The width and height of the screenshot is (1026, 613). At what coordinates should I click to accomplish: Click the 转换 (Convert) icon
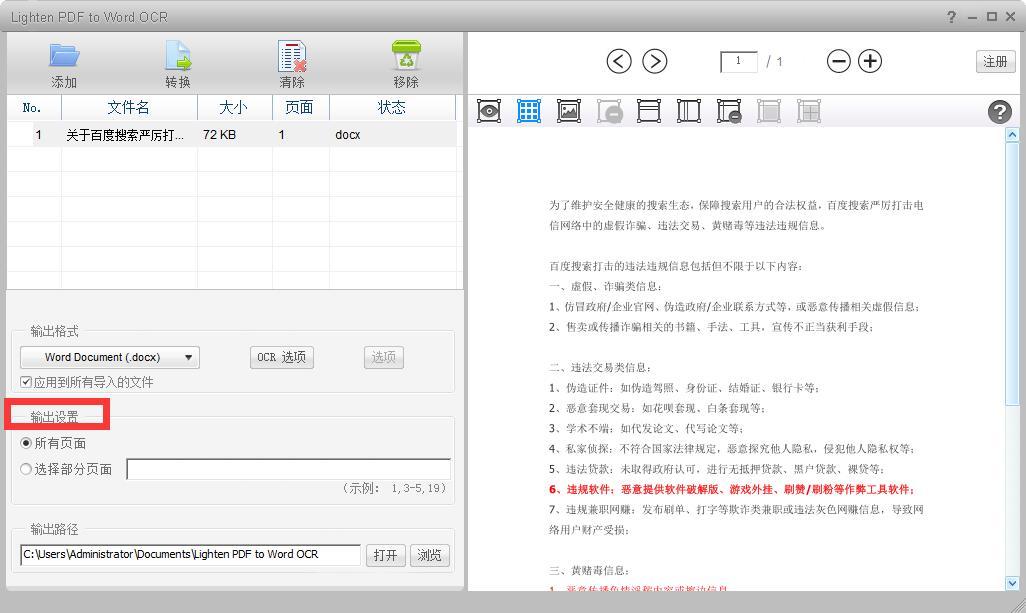(x=178, y=56)
